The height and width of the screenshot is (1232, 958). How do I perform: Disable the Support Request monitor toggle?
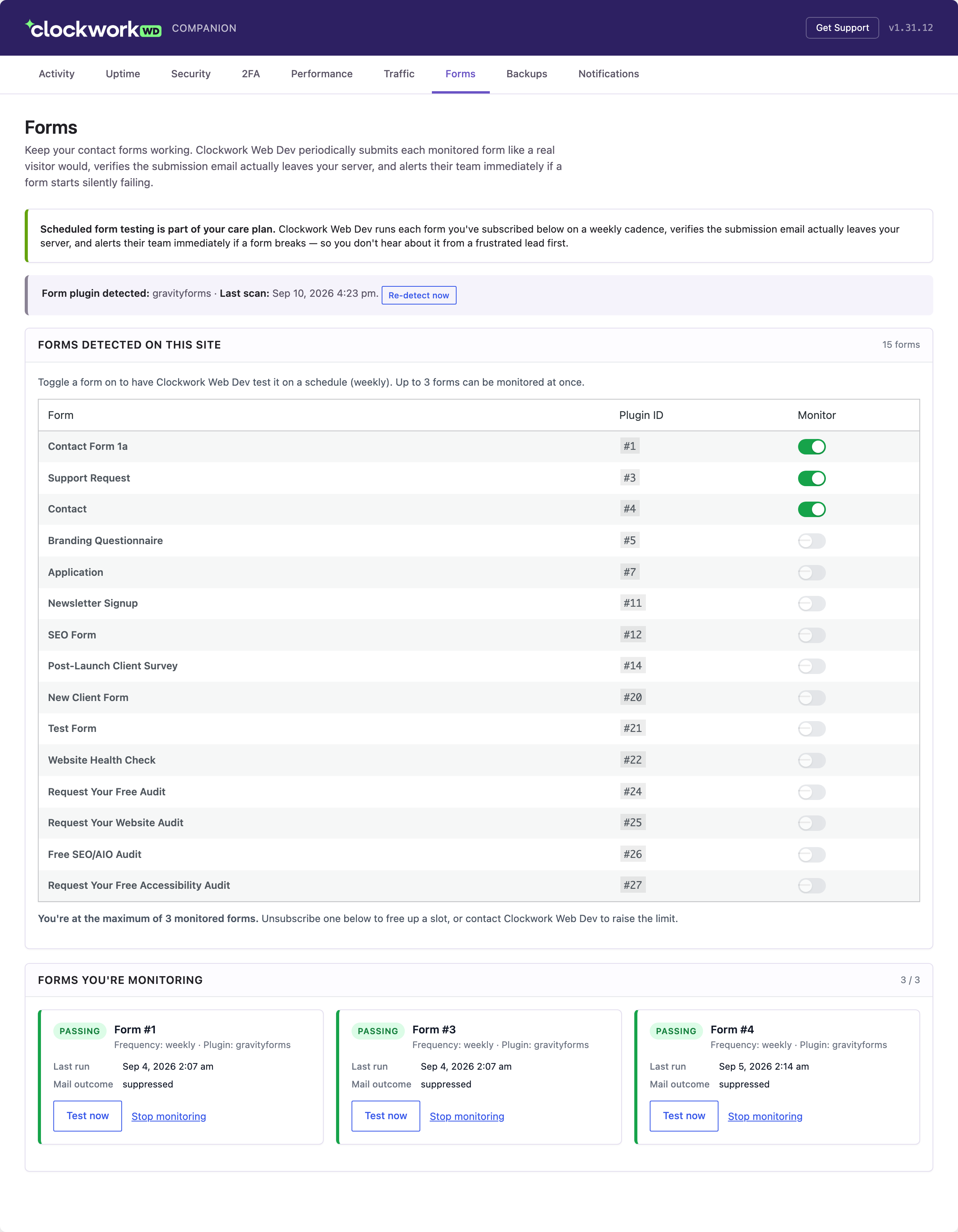pyautogui.click(x=811, y=478)
